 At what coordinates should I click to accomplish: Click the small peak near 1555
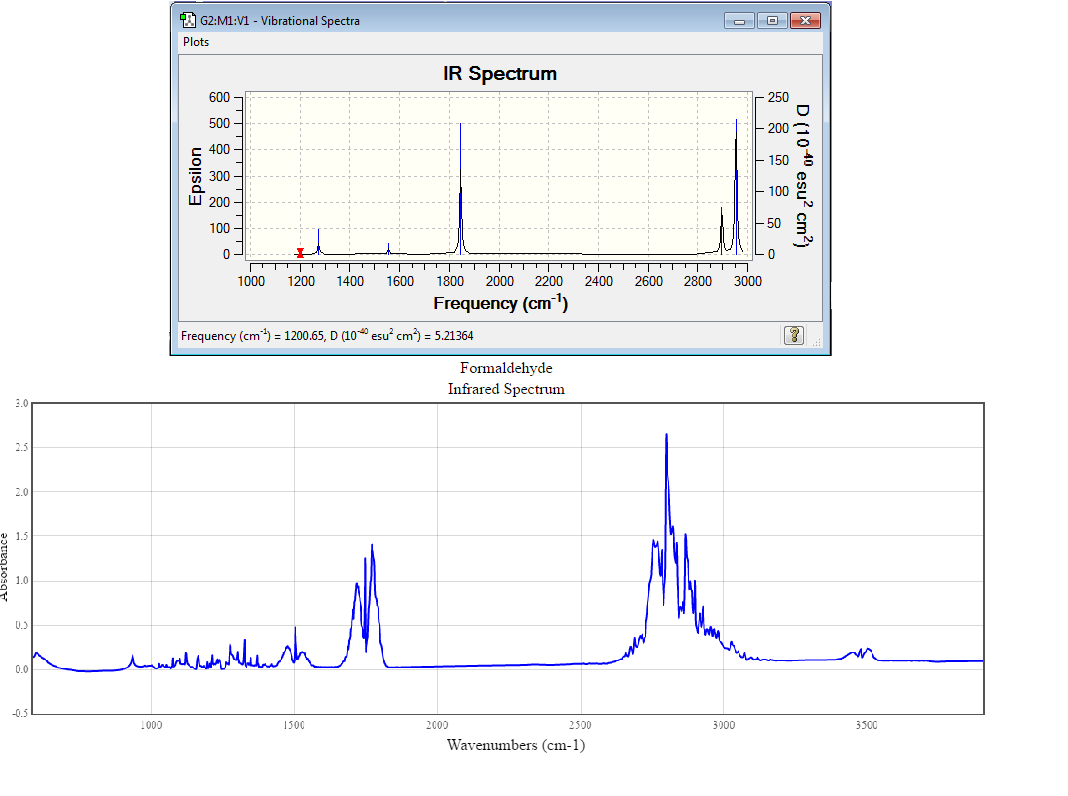pyautogui.click(x=388, y=249)
